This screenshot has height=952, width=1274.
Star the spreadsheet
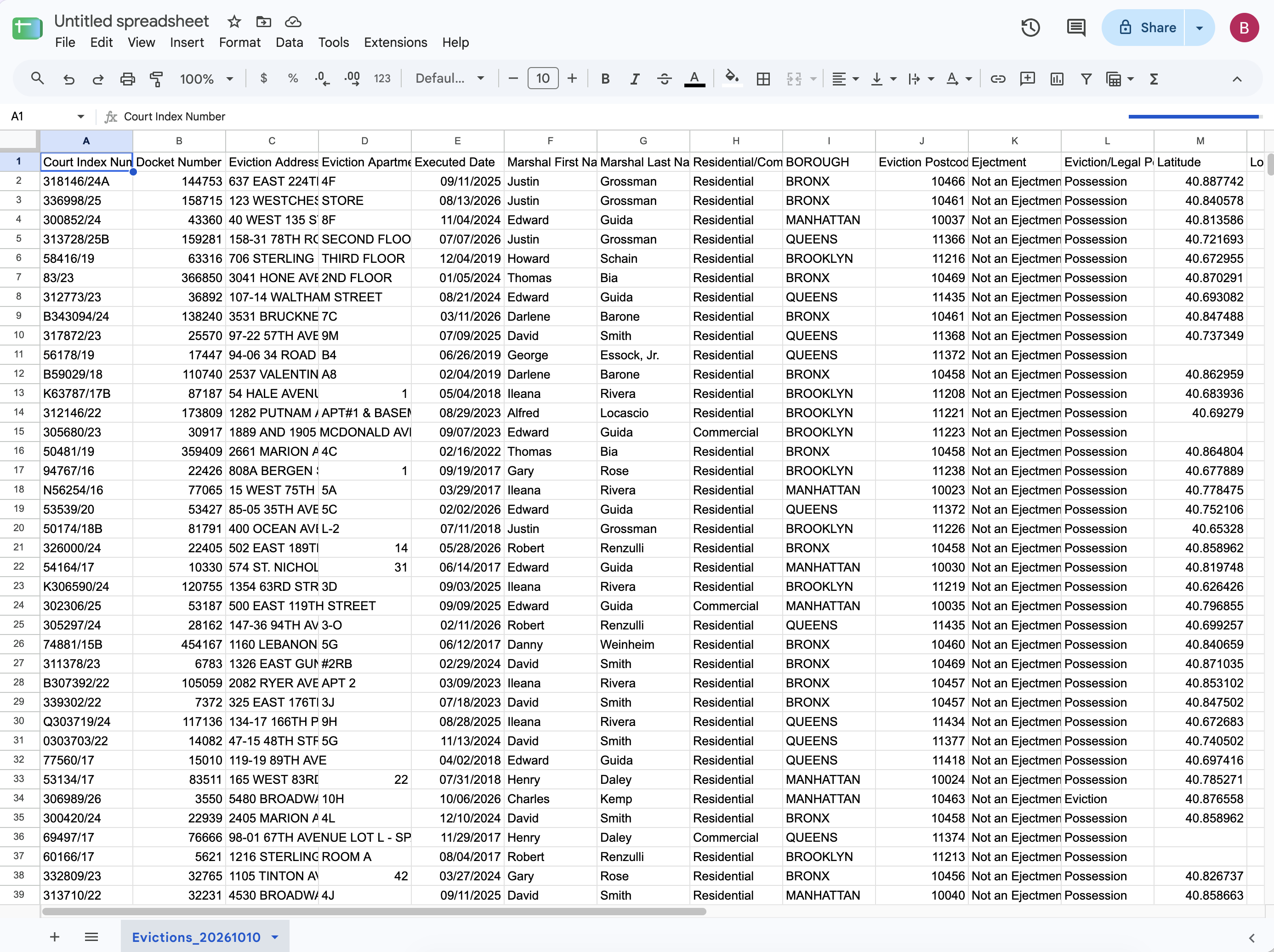coord(234,22)
